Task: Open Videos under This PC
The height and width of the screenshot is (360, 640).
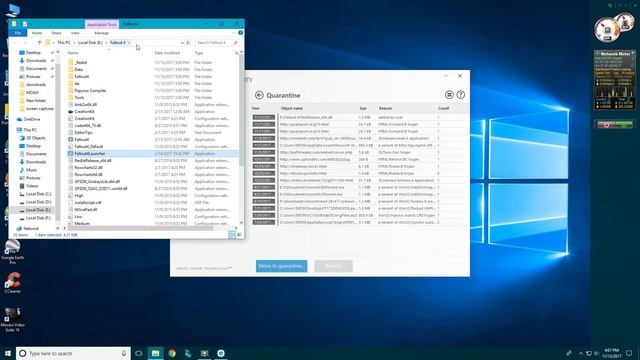Action: (x=32, y=186)
